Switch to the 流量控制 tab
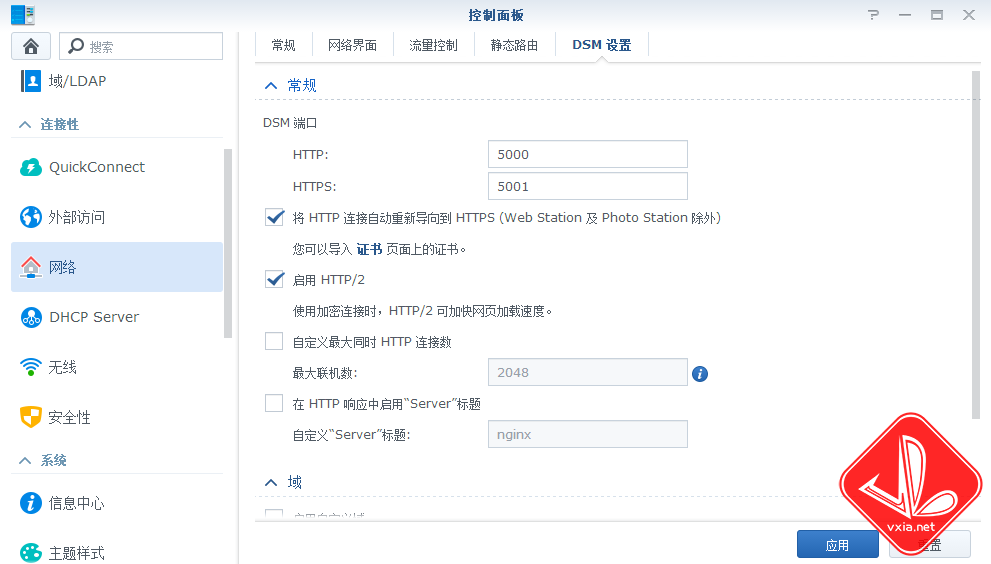991x564 pixels. tap(433, 45)
